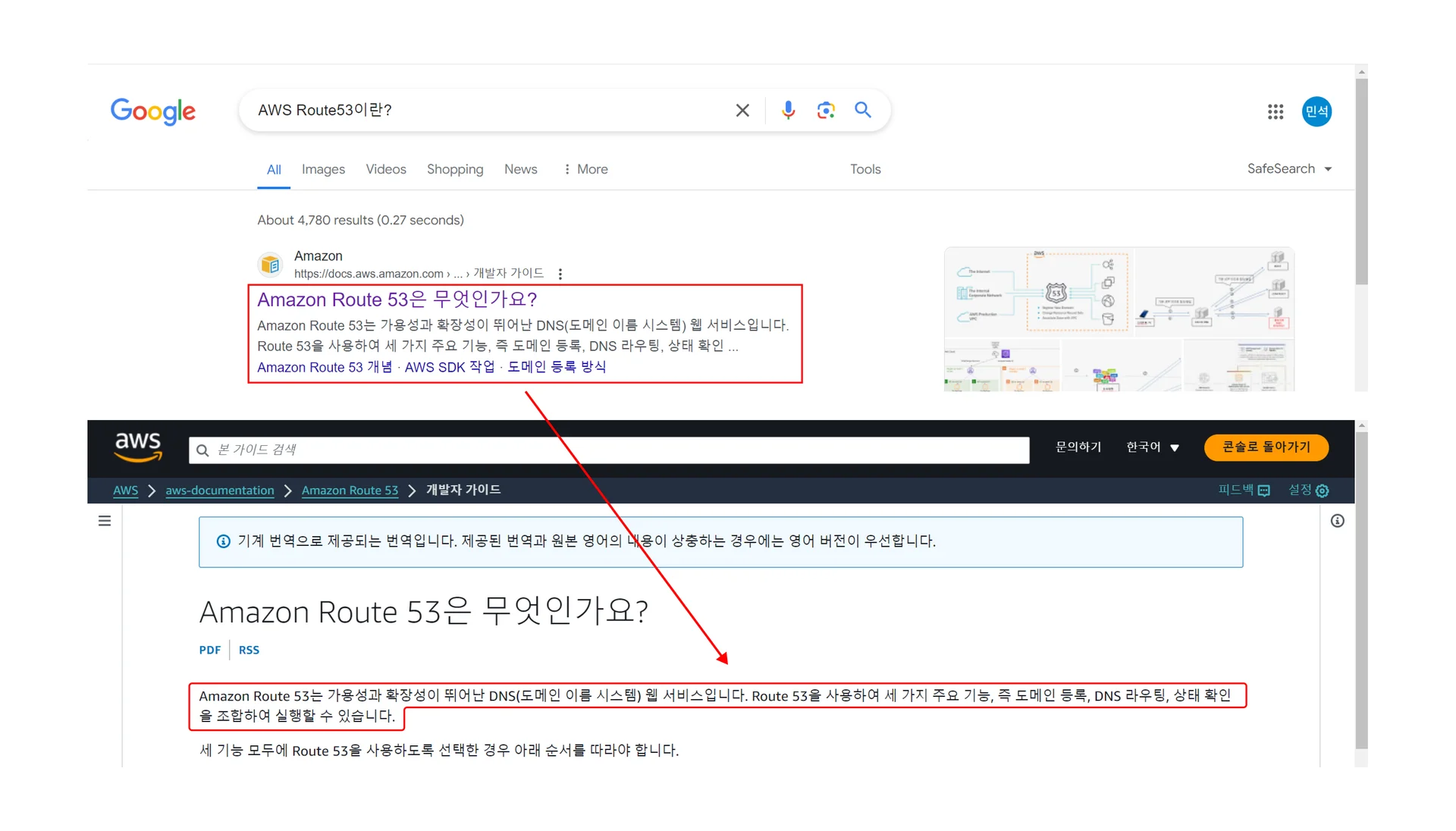This screenshot has width=1456, height=831.
Task: Click the blue search magnifier icon
Action: [863, 110]
